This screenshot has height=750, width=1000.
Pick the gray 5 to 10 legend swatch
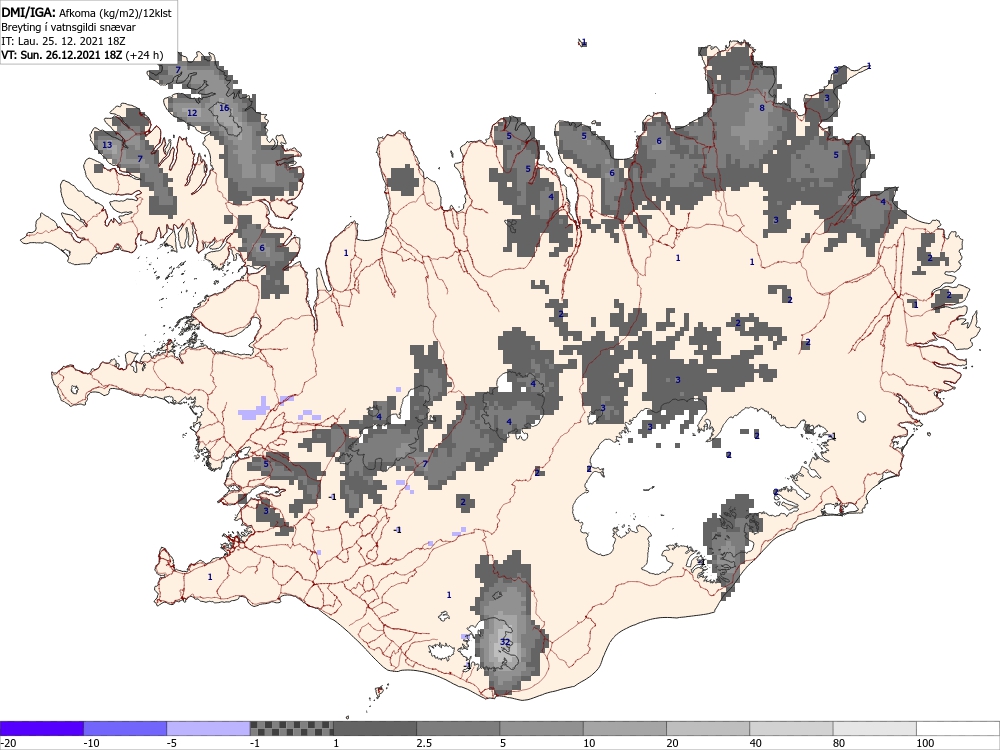[x=541, y=728]
